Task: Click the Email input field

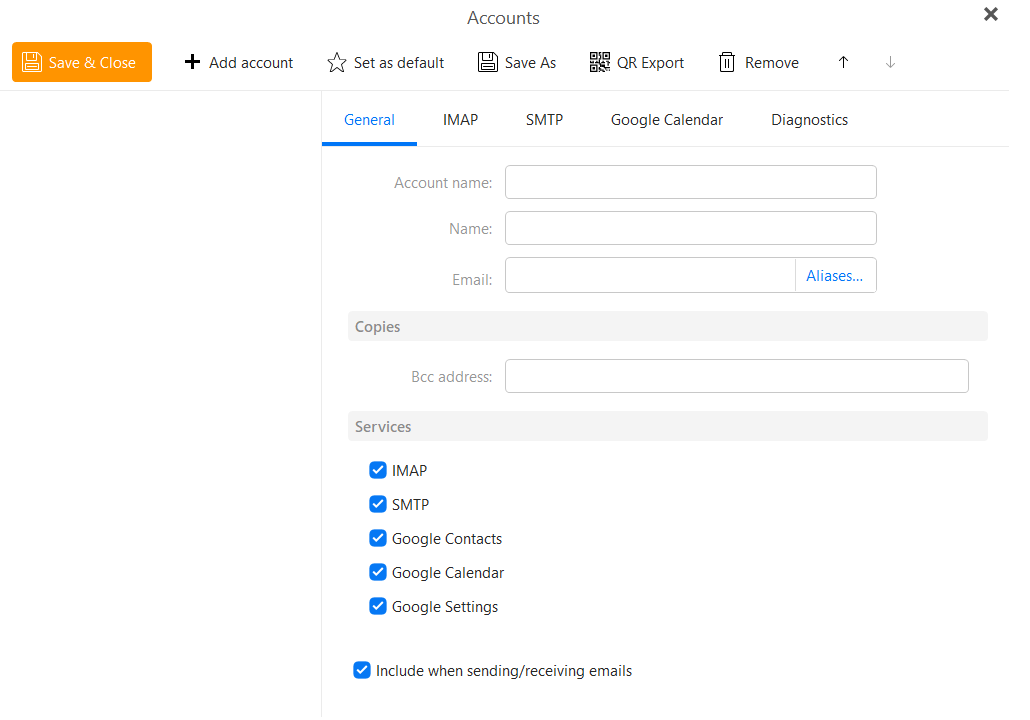Action: 650,275
